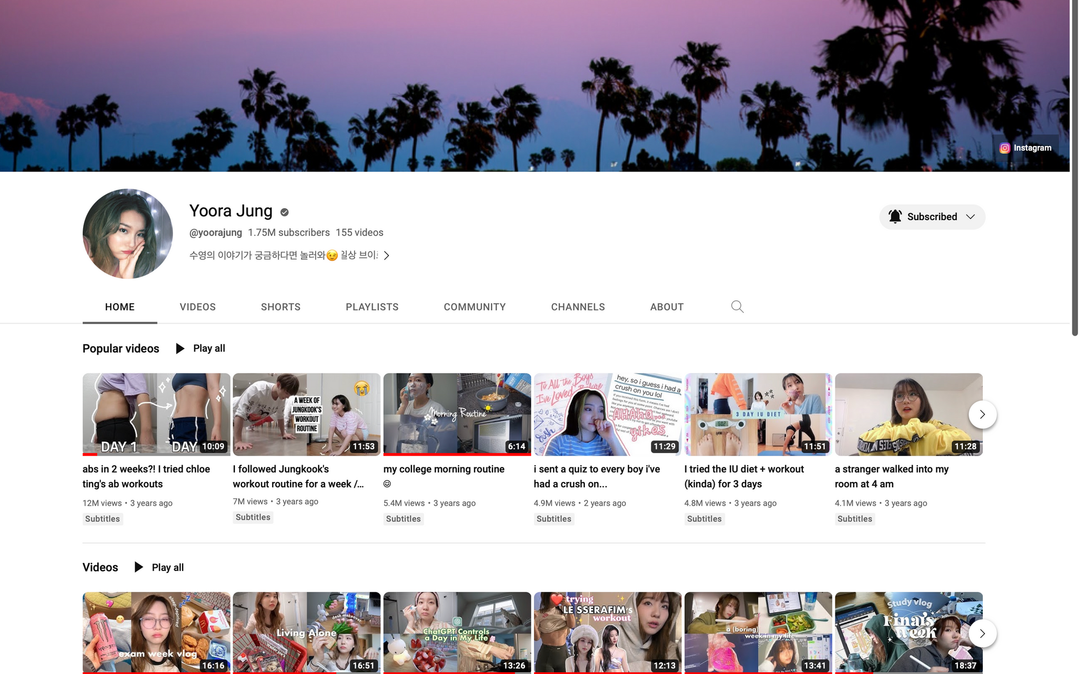Viewport: 1080px width, 674px height.
Task: Open the Living Alone video thumbnail
Action: tap(307, 633)
